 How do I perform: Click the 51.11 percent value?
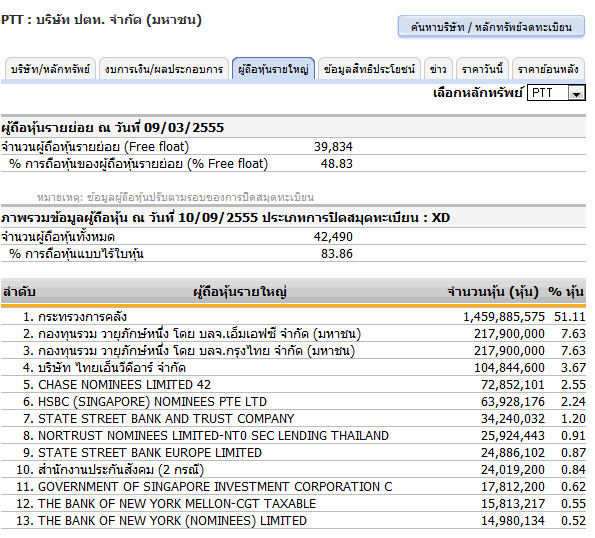570,316
